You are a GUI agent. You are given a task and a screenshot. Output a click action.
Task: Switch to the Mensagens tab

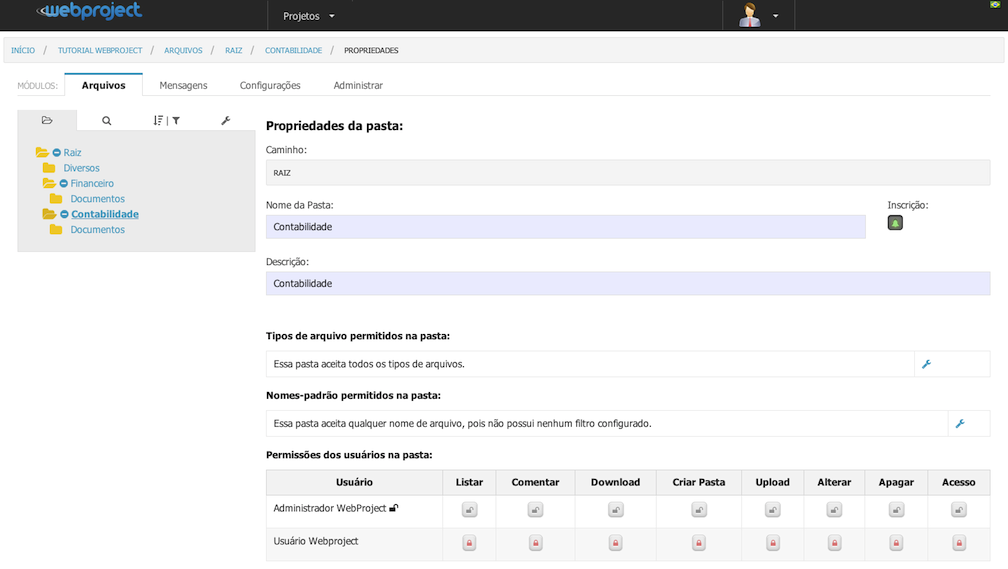point(183,86)
